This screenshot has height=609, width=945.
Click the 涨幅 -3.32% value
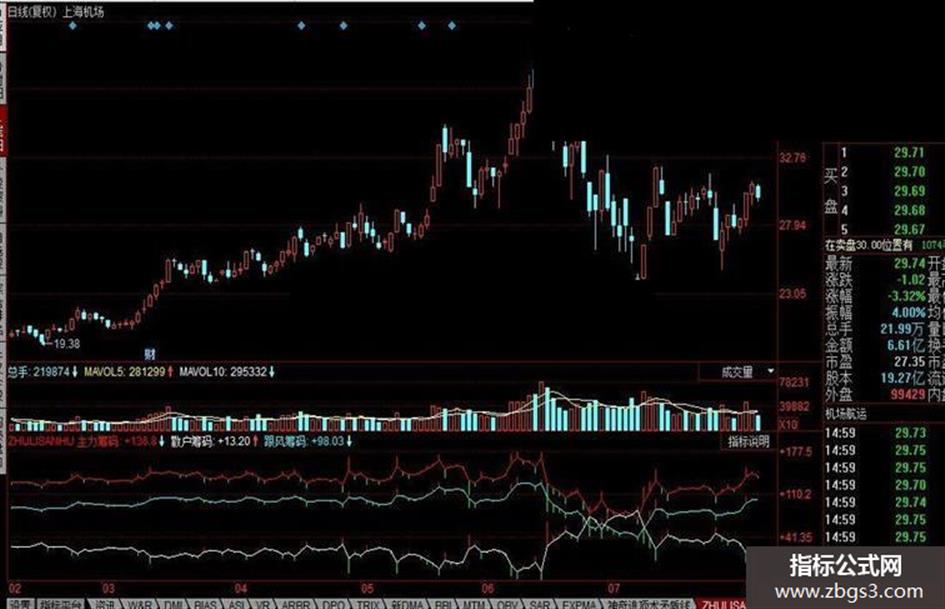click(906, 296)
